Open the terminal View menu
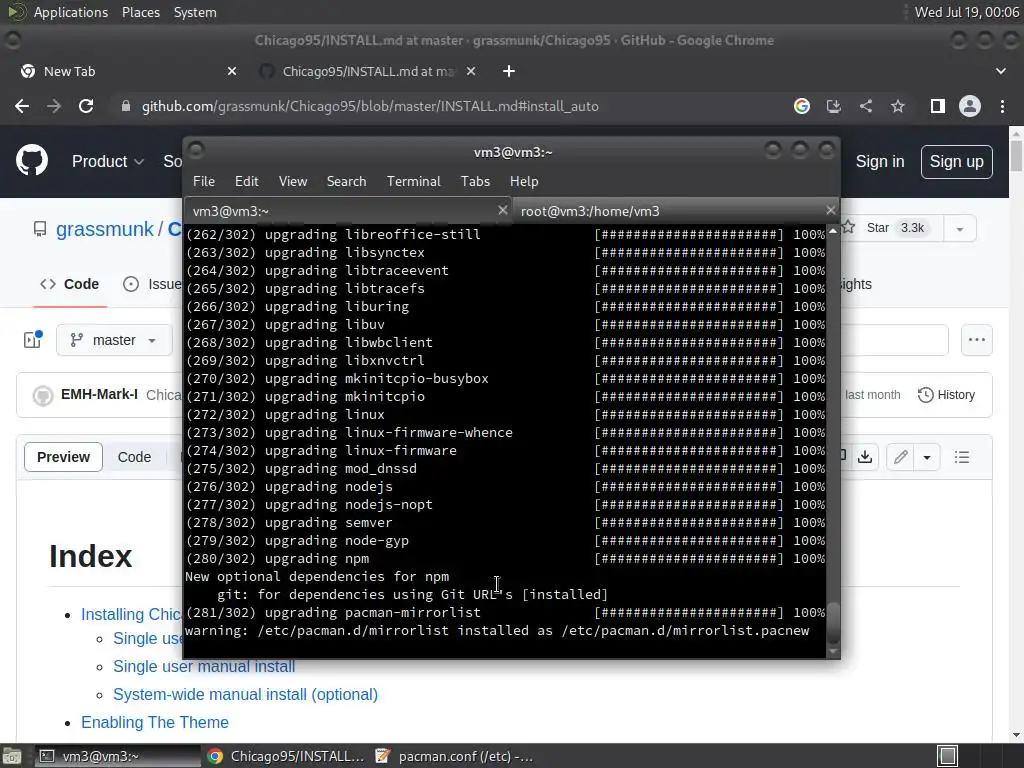 (x=293, y=181)
